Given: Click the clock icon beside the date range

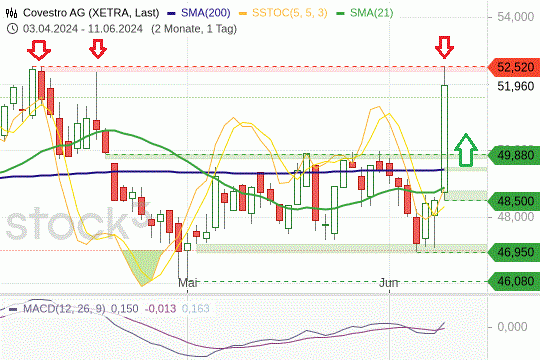Looking at the screenshot, I should tap(12, 29).
